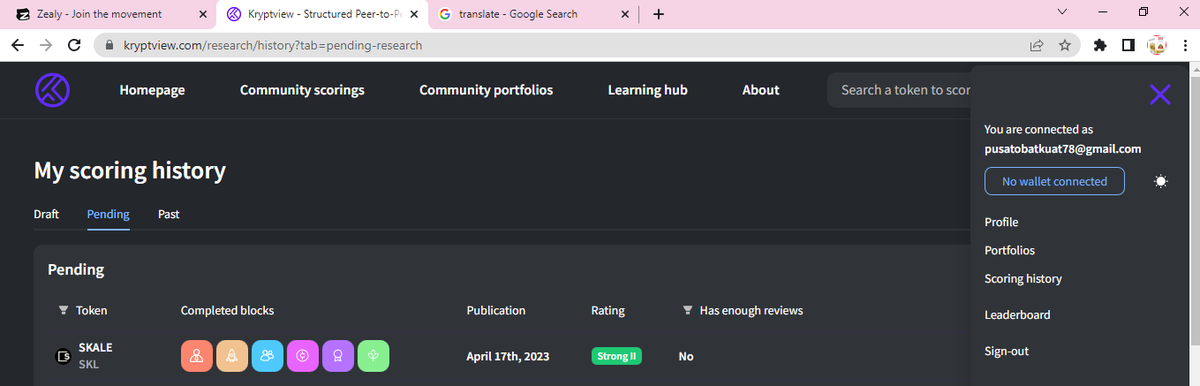Screen dimensions: 1200x386
Task: Toggle the light/dark theme sun icon
Action: tap(1160, 182)
